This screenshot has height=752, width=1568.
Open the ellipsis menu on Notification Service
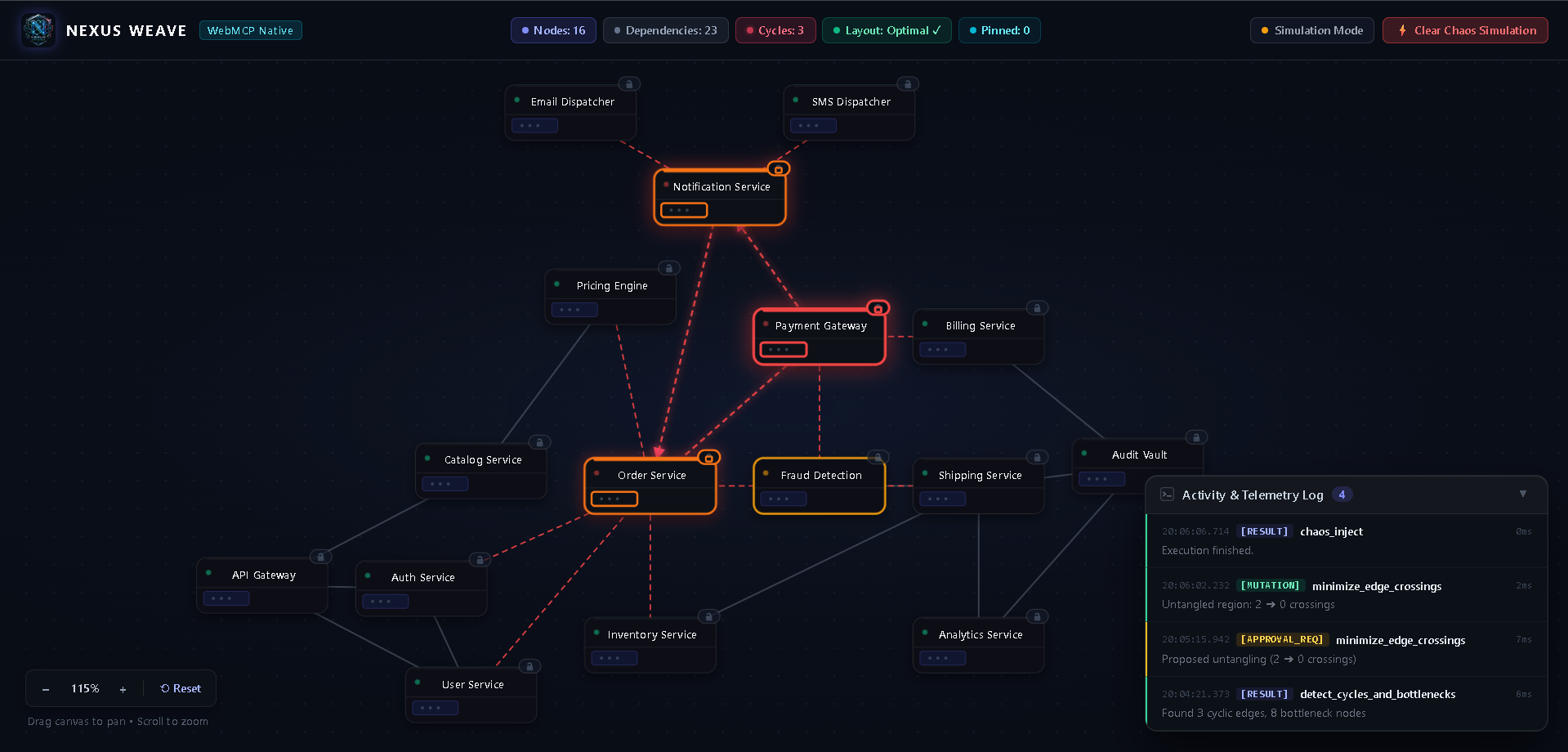tap(684, 210)
